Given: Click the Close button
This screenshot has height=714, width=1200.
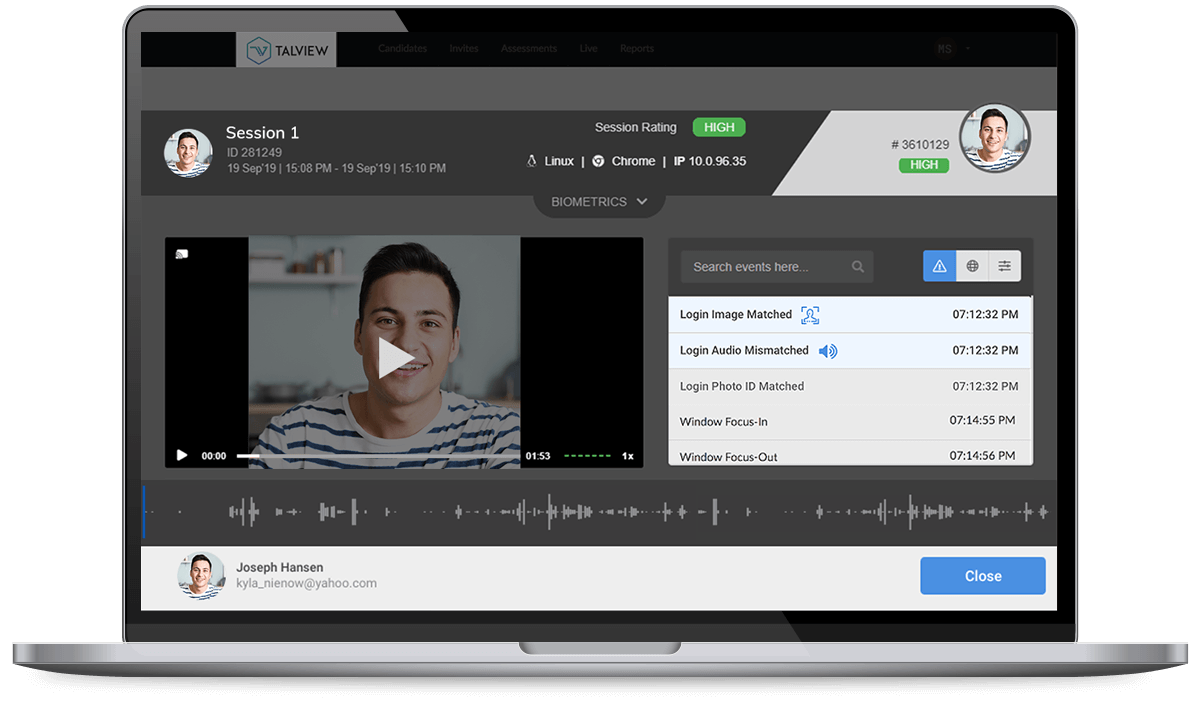Looking at the screenshot, I should point(982,576).
